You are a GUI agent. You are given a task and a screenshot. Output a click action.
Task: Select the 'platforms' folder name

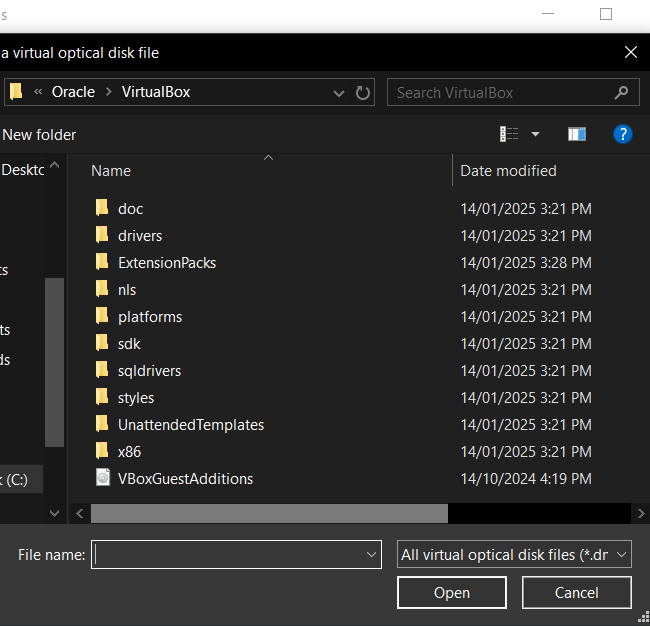tap(150, 317)
